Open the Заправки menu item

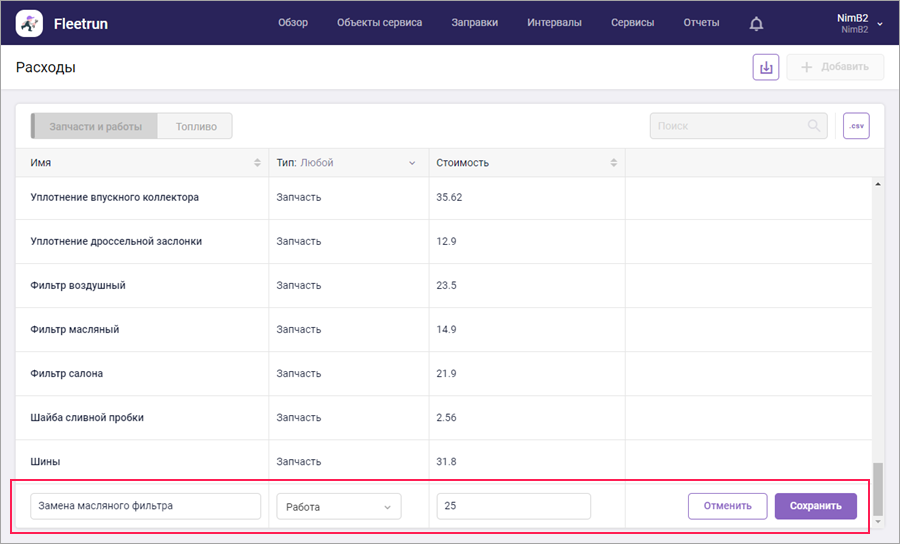coord(474,23)
